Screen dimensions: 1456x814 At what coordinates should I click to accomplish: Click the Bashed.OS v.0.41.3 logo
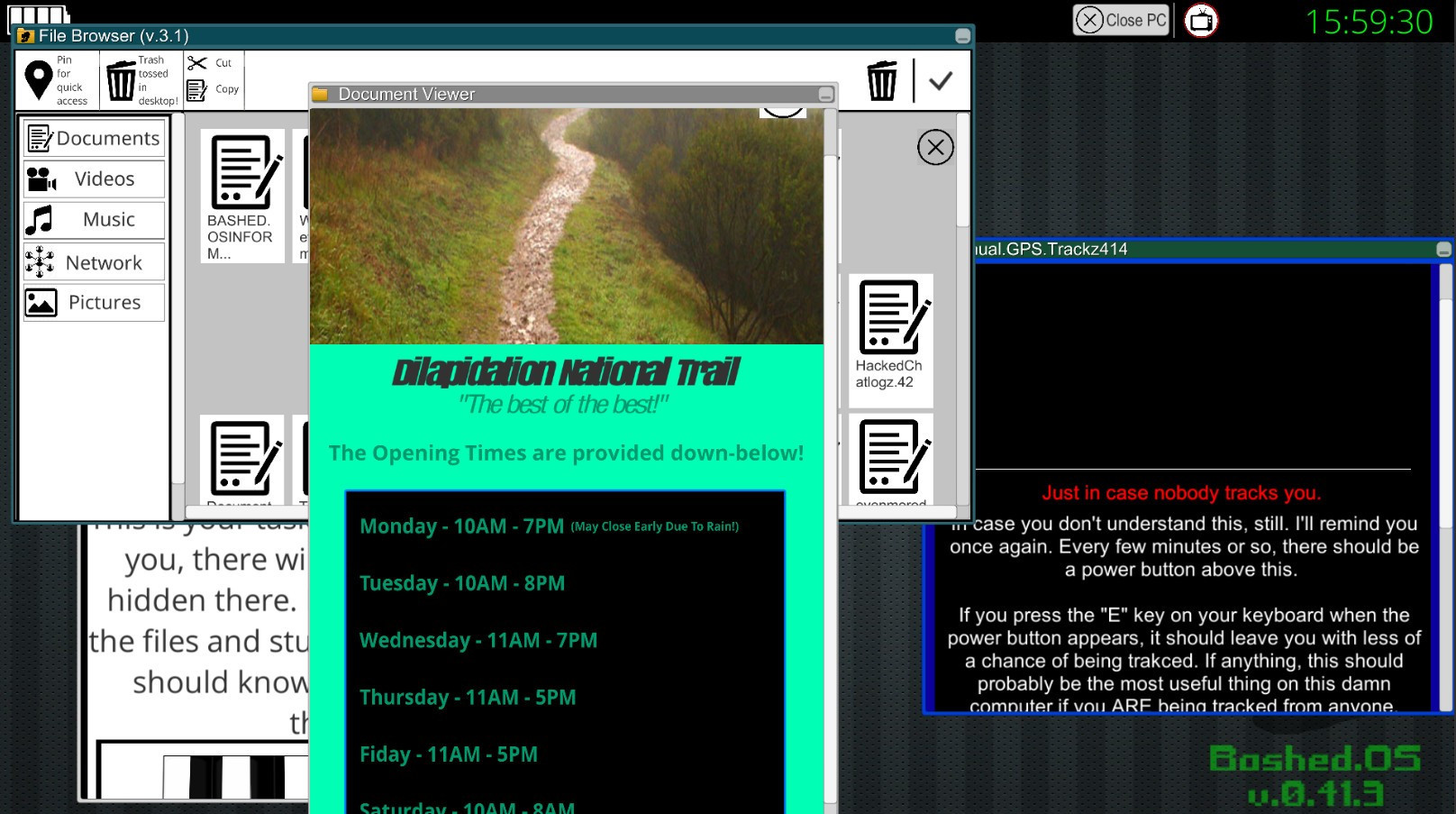click(1315, 775)
